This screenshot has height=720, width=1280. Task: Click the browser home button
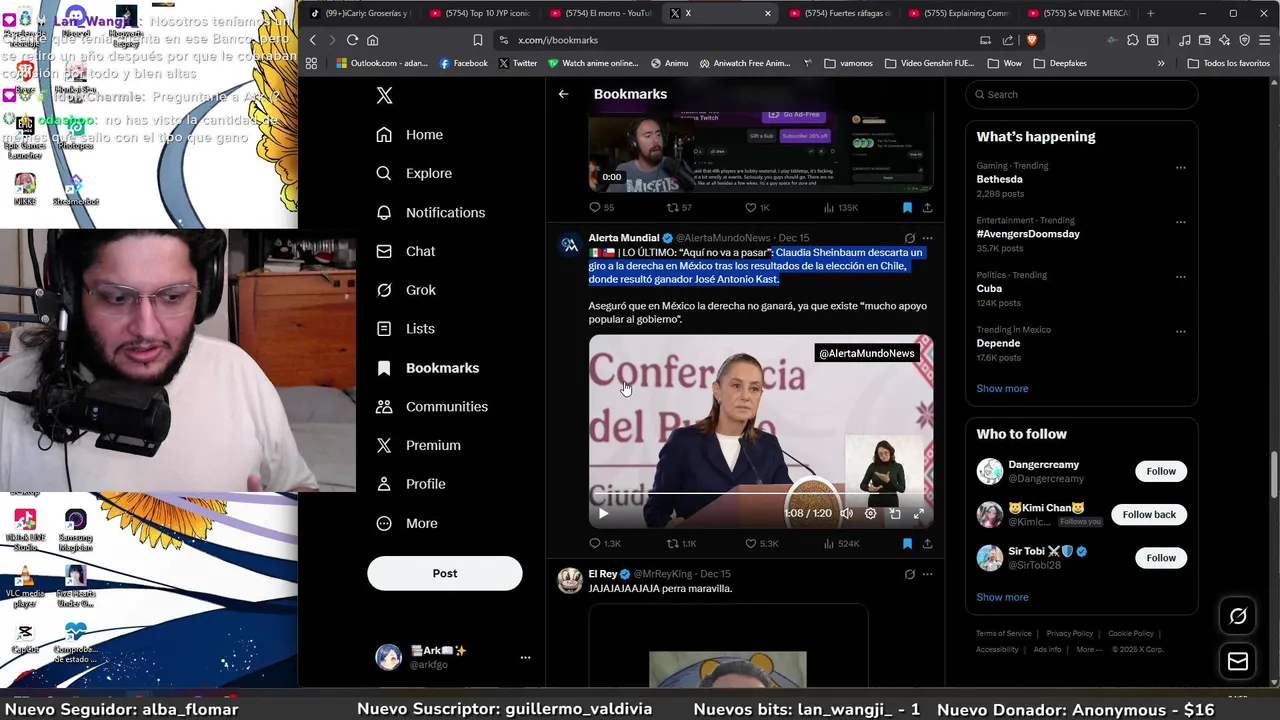[372, 40]
